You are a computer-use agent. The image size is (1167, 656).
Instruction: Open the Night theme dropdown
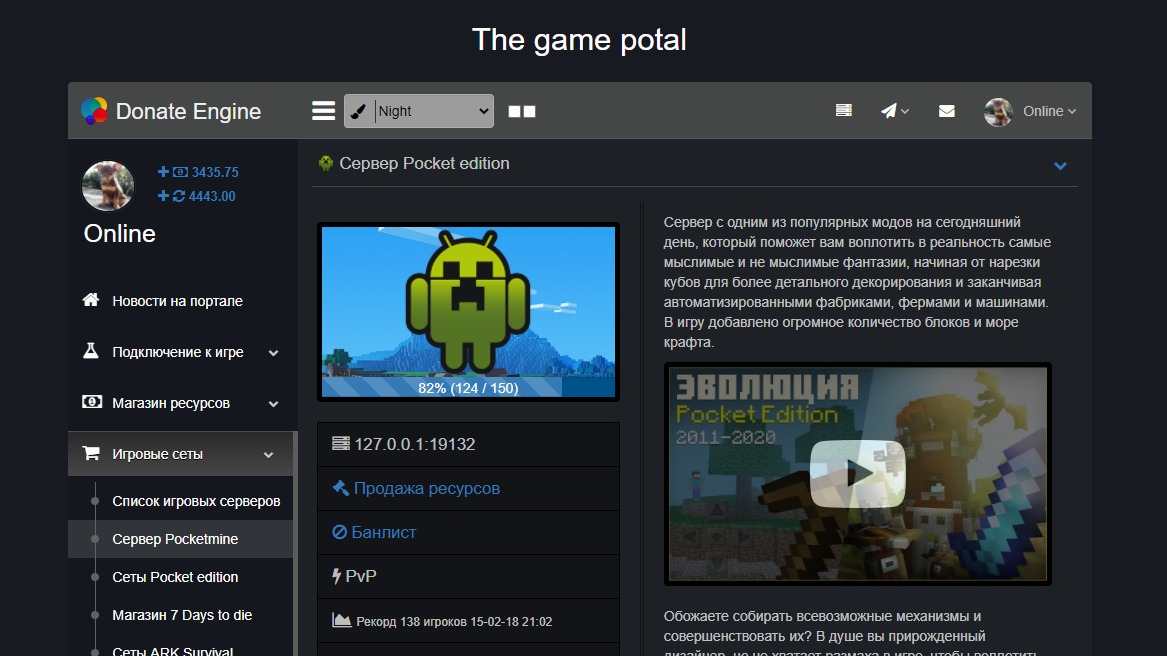(x=419, y=111)
